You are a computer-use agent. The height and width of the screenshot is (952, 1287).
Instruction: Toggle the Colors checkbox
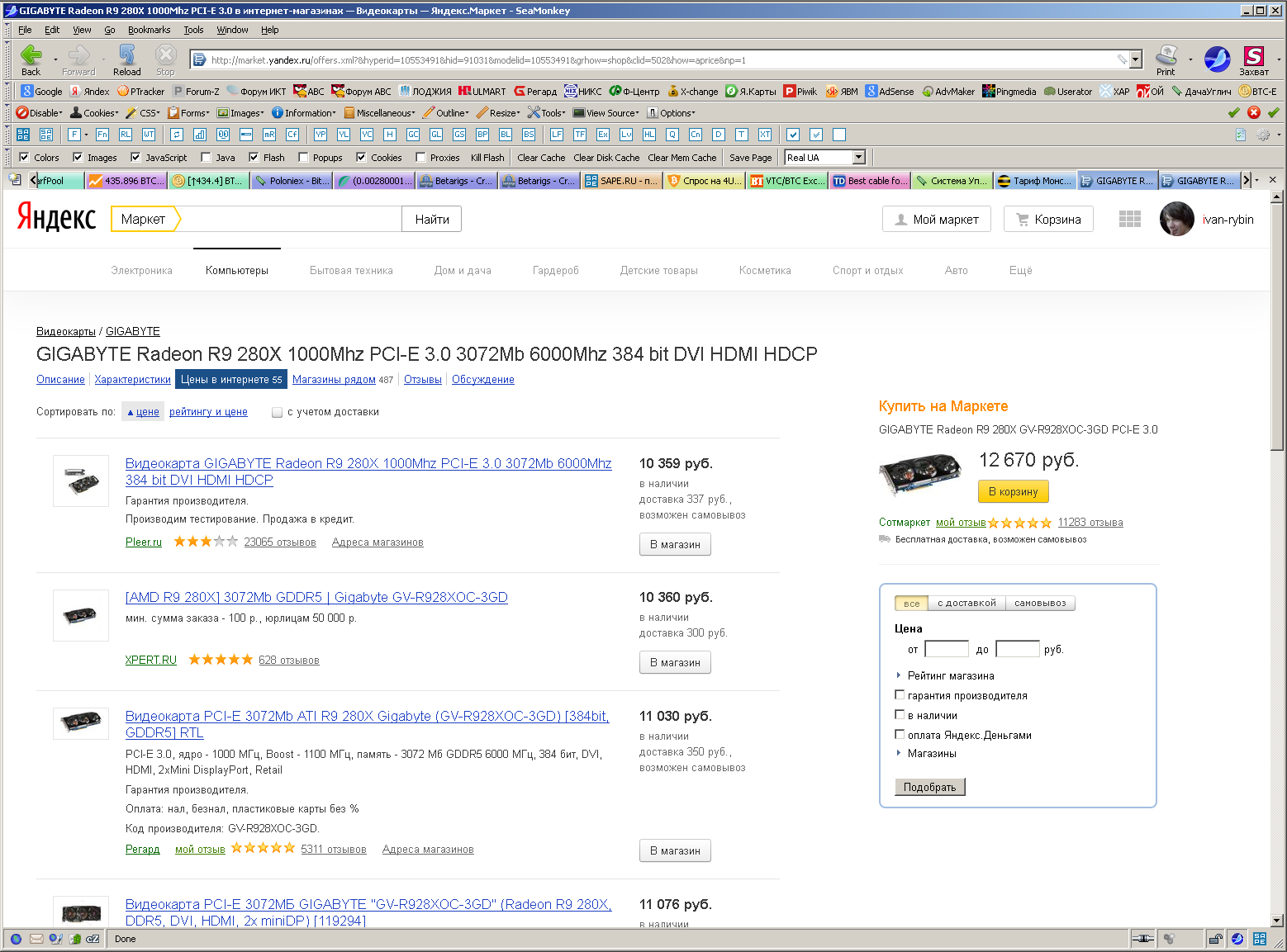tap(25, 157)
